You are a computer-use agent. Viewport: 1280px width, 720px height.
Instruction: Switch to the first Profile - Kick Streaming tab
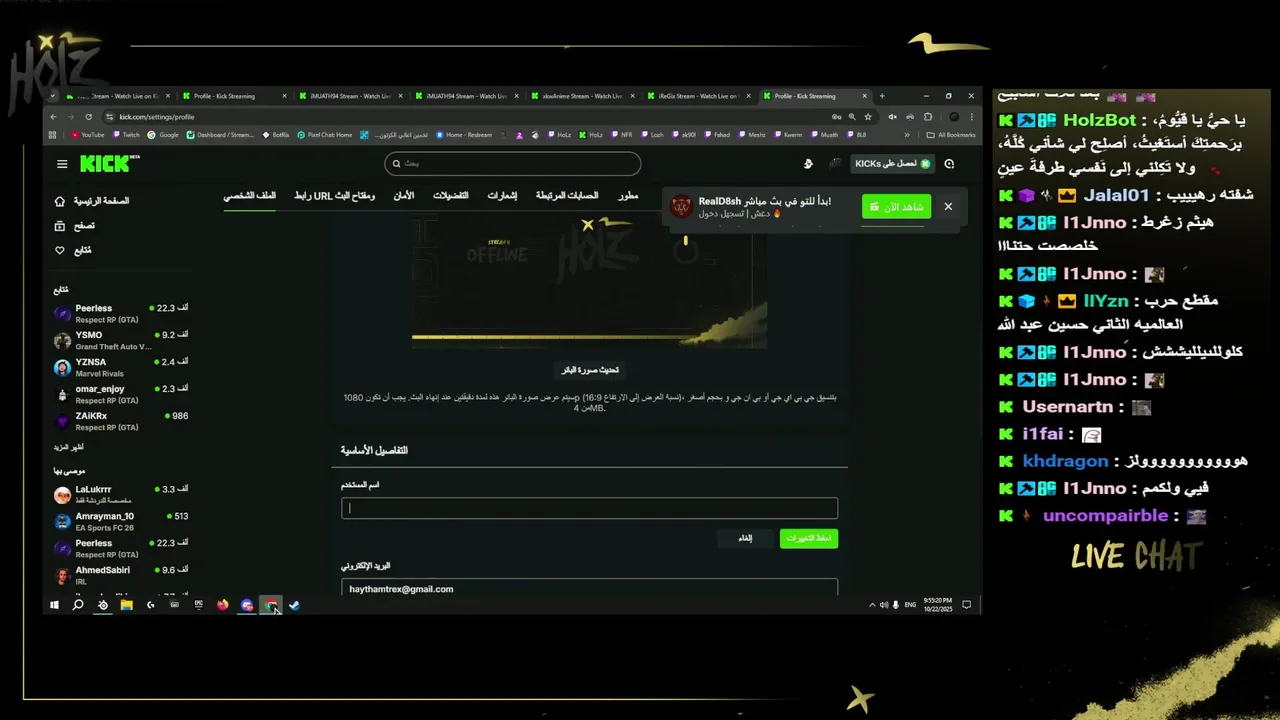(x=235, y=96)
